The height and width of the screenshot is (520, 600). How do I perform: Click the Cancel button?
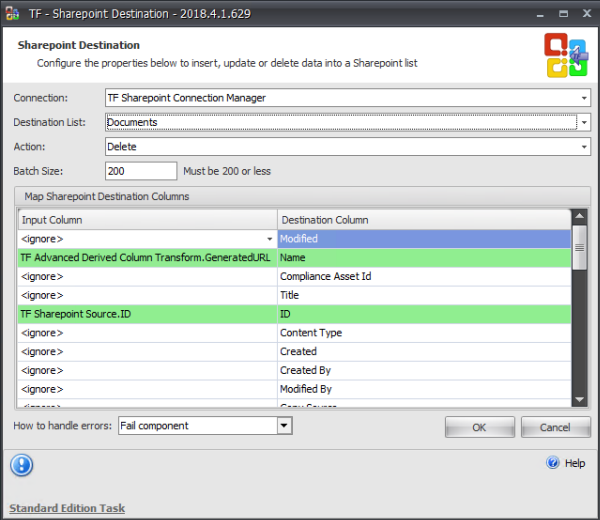(555, 427)
